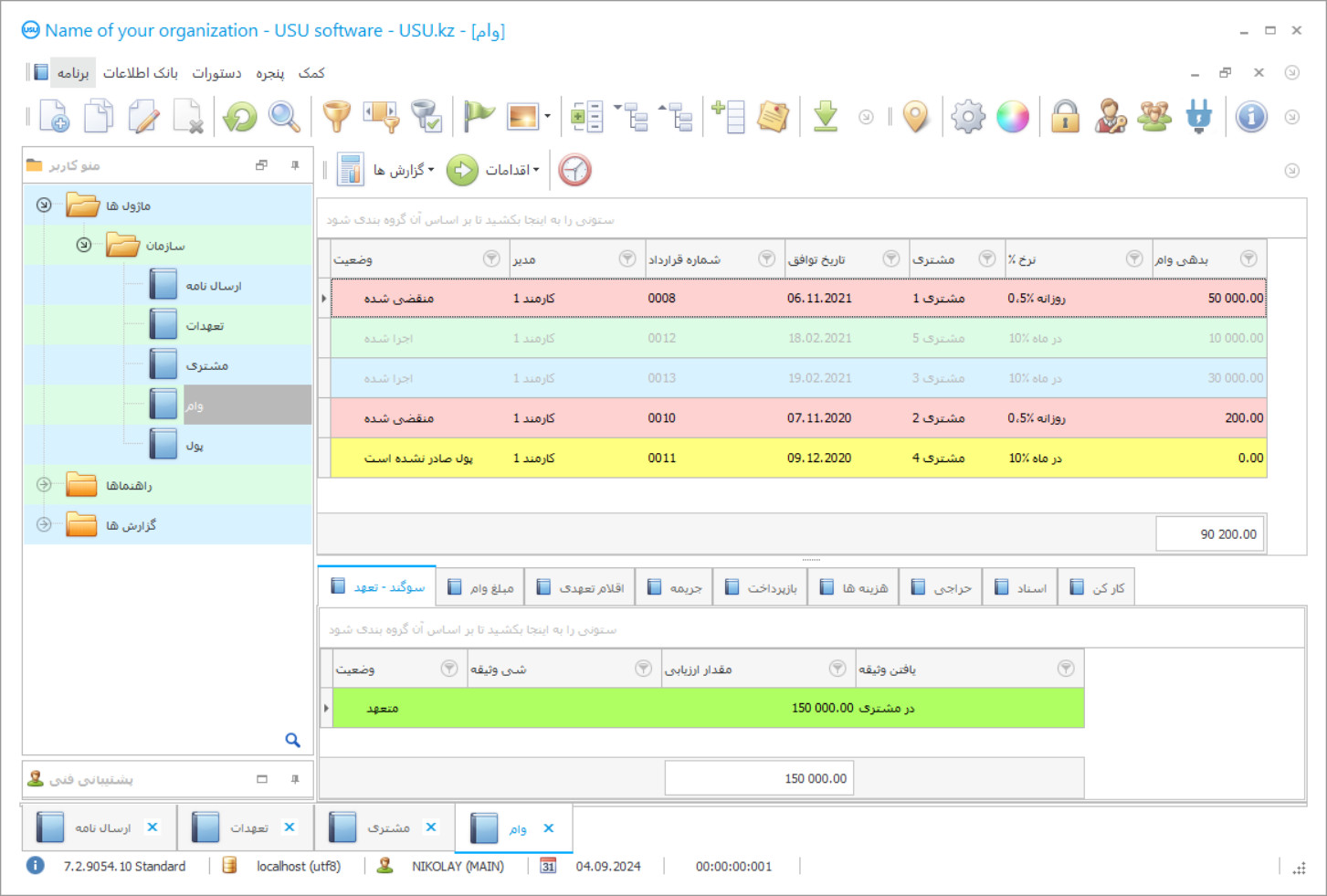Pin the منو کاربر user menu panel
Viewport: 1327px width, 896px height.
(295, 165)
